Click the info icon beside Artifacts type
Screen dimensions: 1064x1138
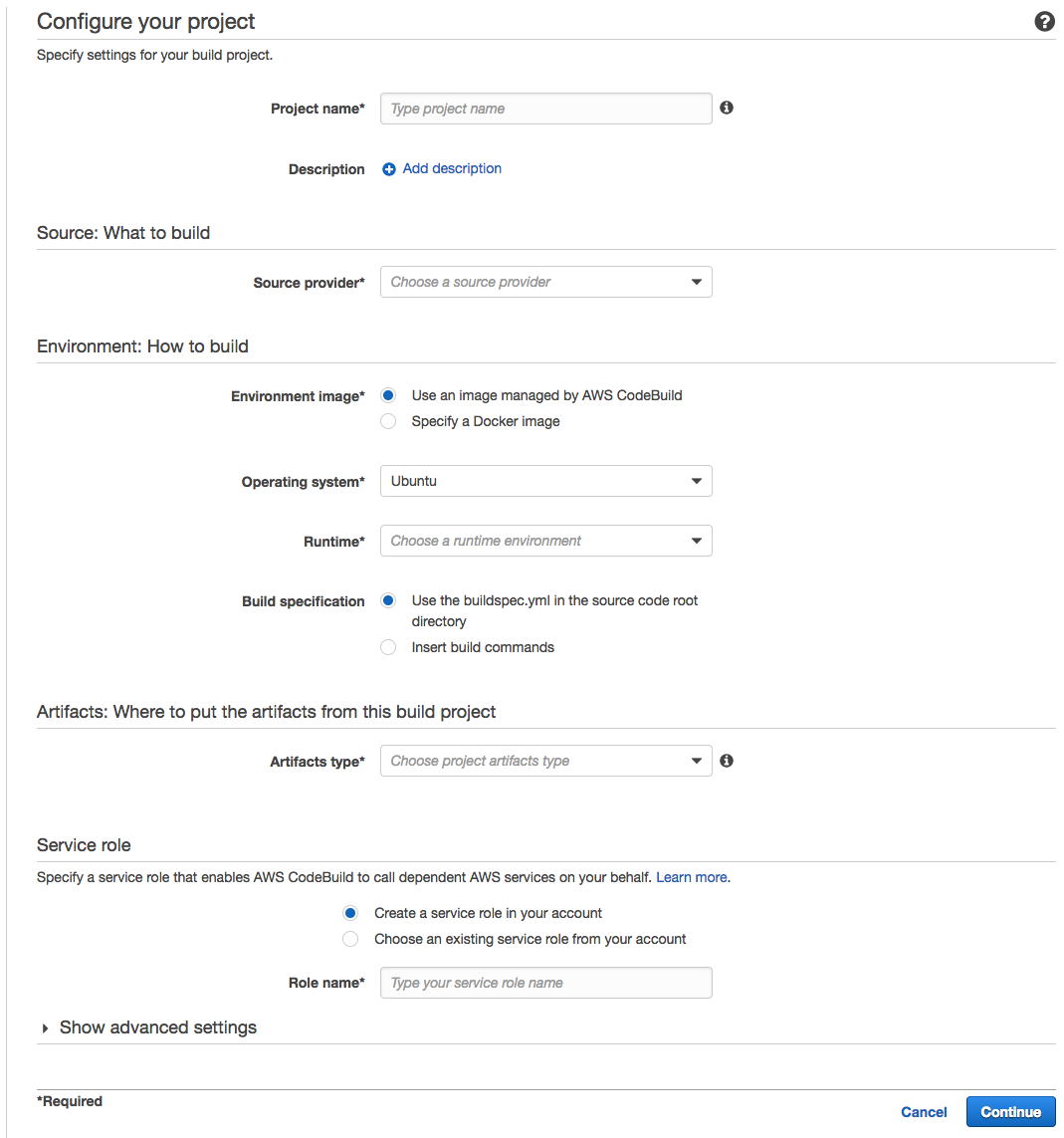(726, 760)
